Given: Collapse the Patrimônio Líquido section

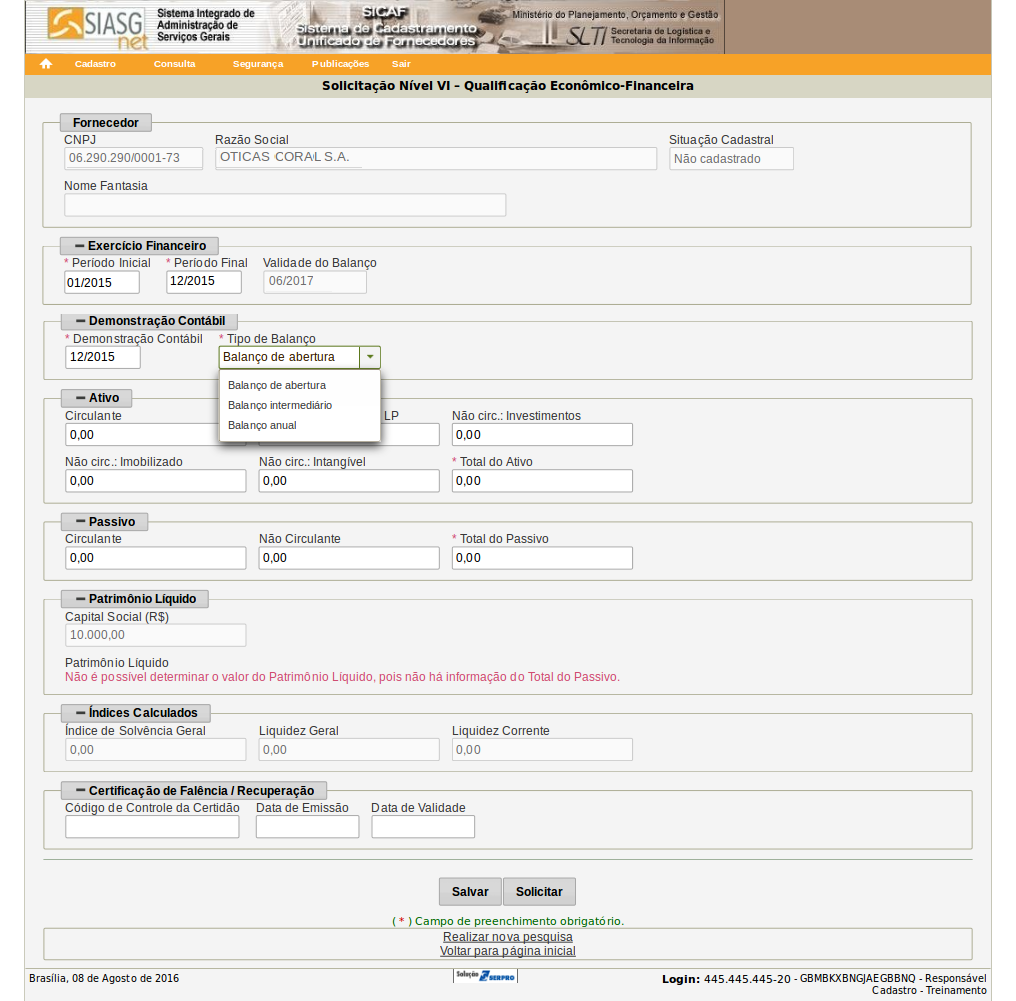Looking at the screenshot, I should point(135,599).
